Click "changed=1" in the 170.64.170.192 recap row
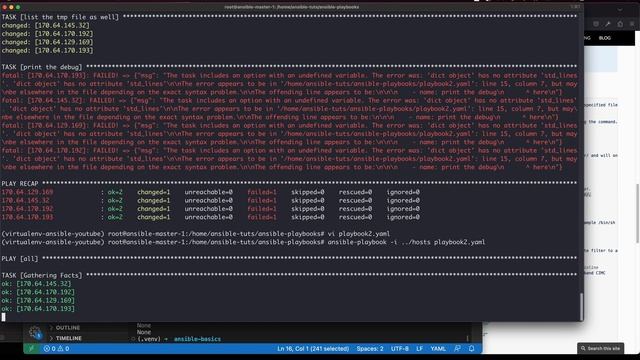This screenshot has width=640, height=360. pos(153,209)
